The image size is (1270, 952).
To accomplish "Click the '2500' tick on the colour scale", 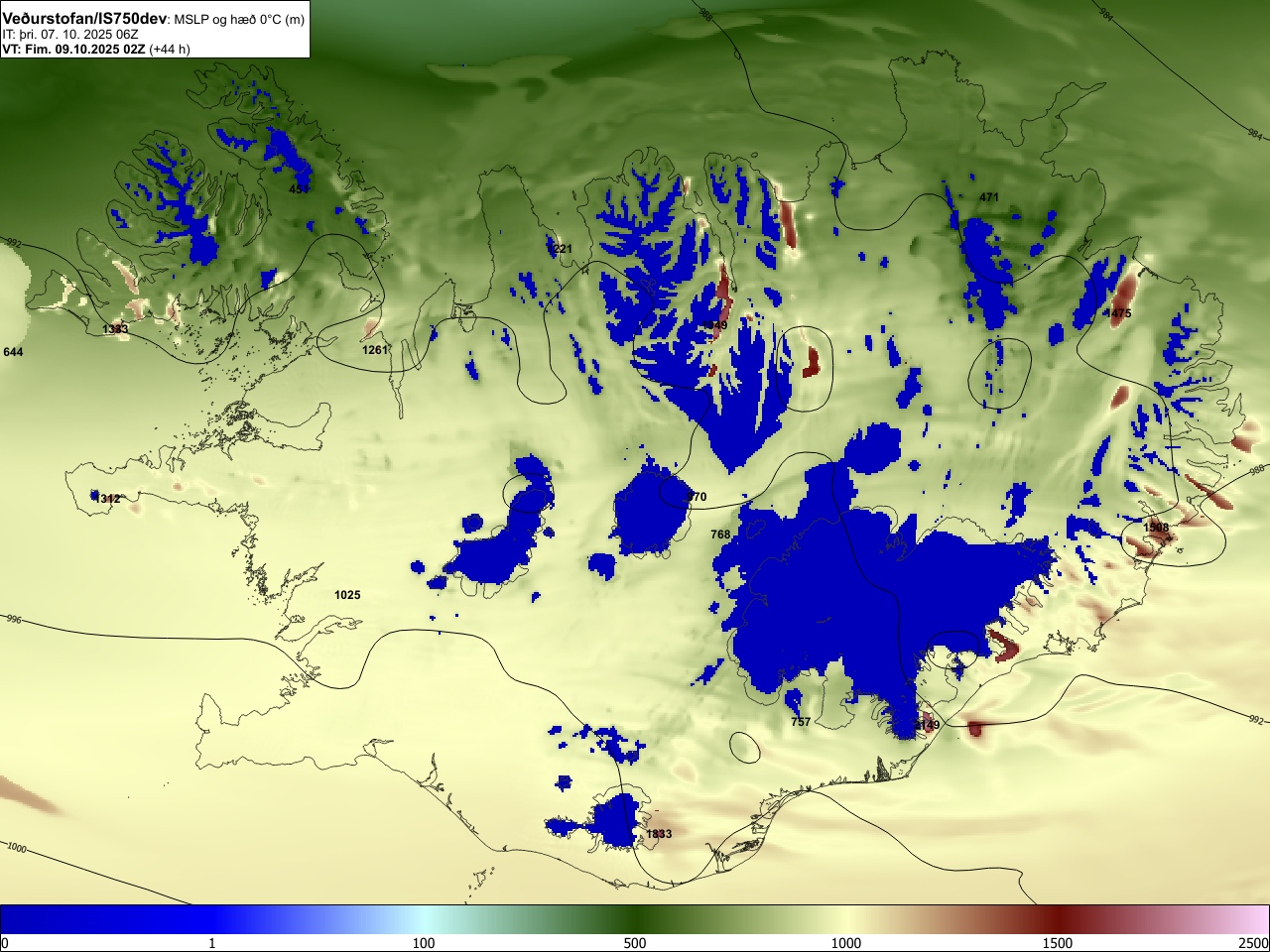I will tap(1255, 943).
